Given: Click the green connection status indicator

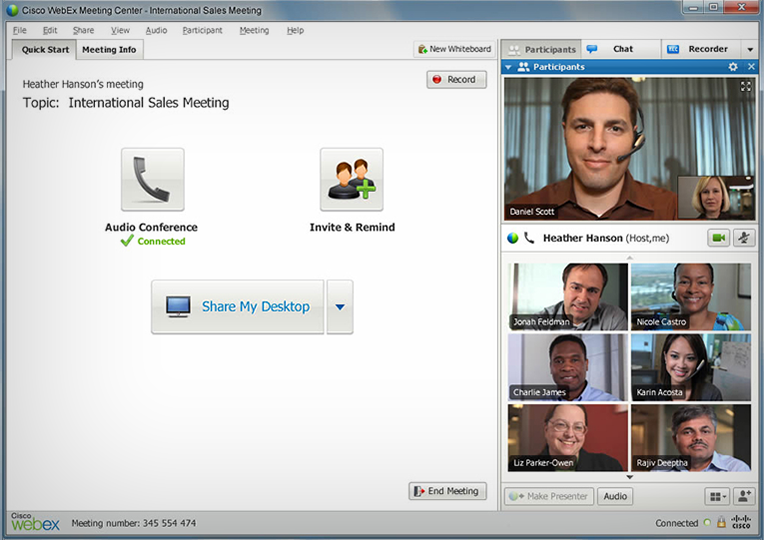Looking at the screenshot, I should click(707, 523).
